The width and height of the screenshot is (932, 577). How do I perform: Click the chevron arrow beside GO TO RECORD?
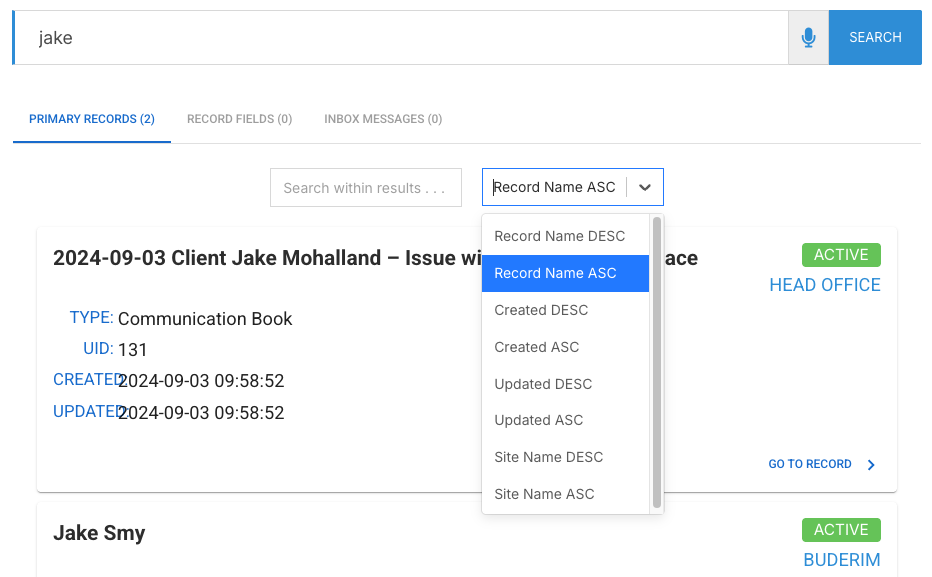(871, 465)
